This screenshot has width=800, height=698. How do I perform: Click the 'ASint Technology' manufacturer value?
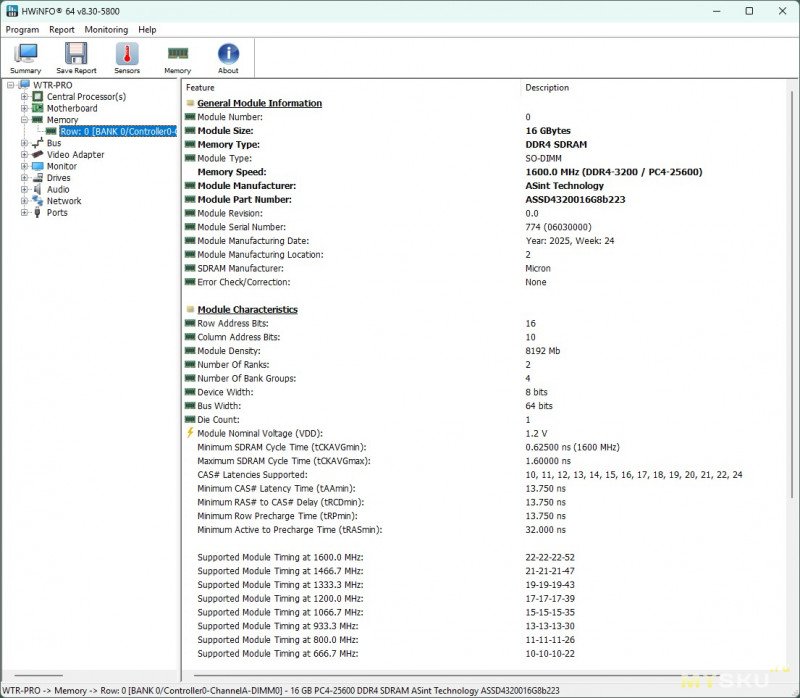[x=564, y=186]
